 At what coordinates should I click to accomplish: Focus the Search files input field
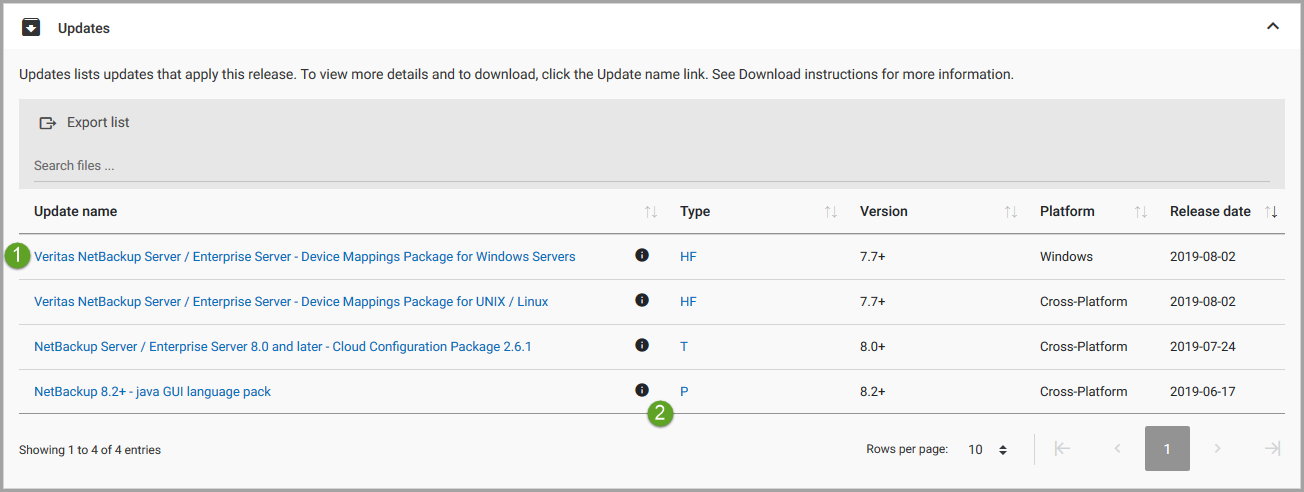(x=651, y=165)
